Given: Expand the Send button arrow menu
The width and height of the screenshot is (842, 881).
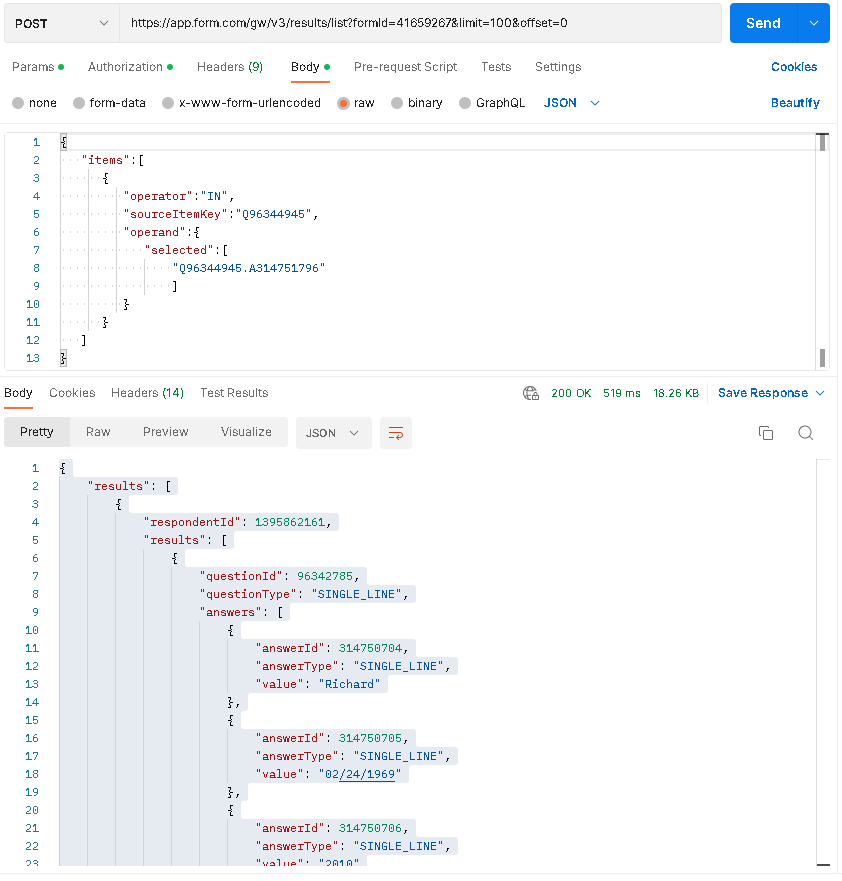Looking at the screenshot, I should (813, 23).
